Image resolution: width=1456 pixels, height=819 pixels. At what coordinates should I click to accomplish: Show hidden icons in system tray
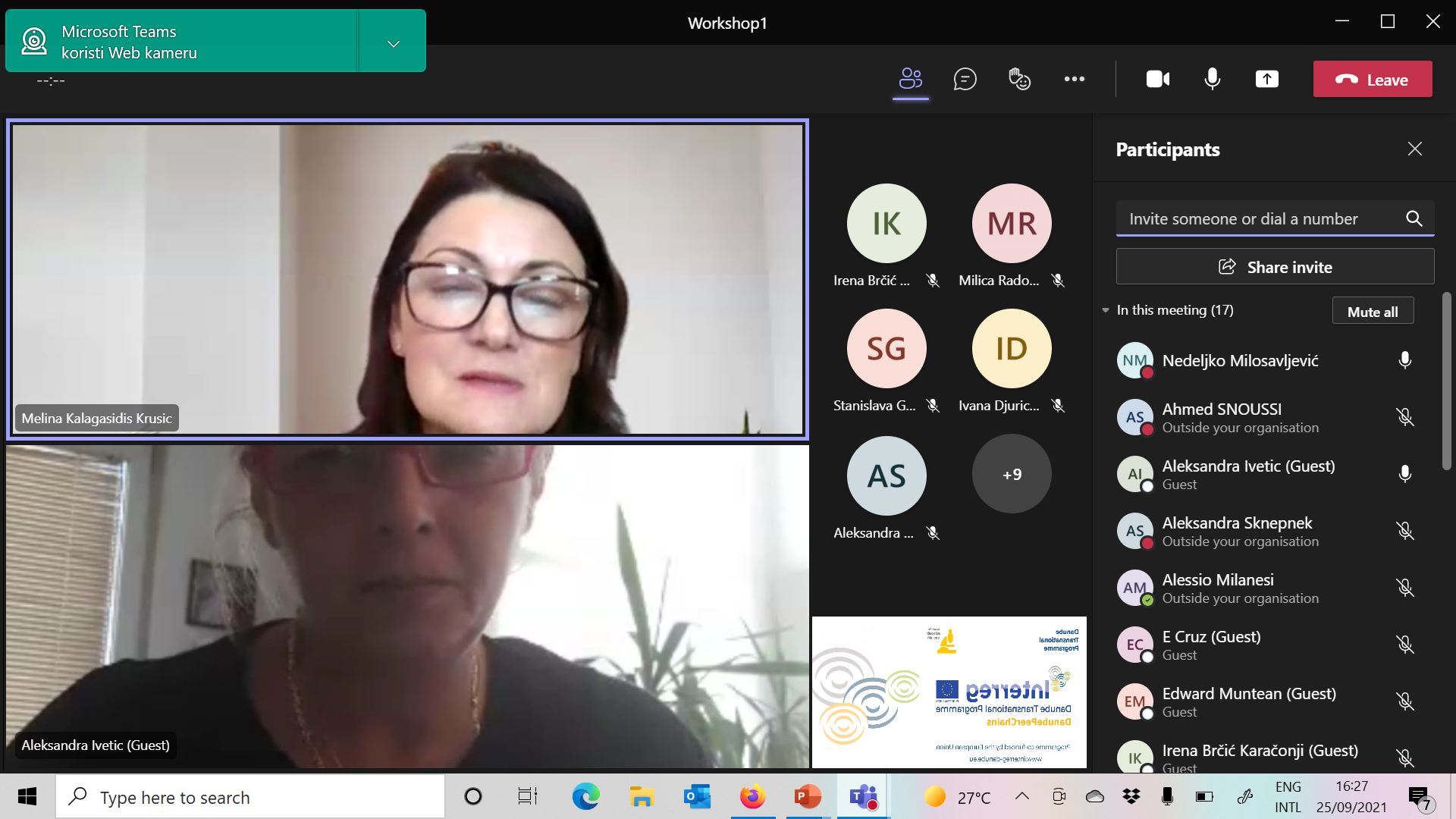click(x=1021, y=796)
